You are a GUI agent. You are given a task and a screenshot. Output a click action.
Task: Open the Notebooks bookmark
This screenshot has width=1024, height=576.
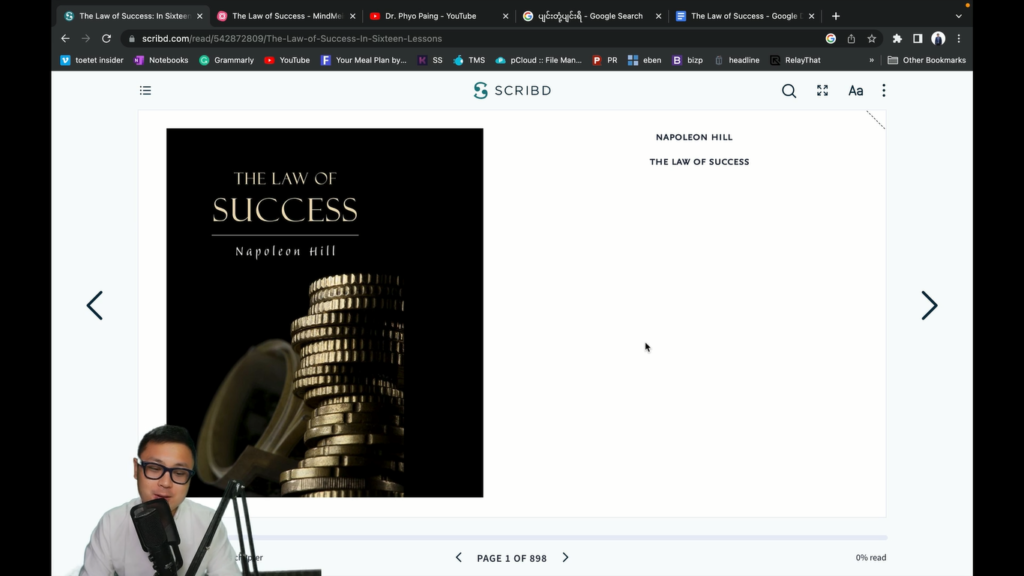pyautogui.click(x=161, y=60)
